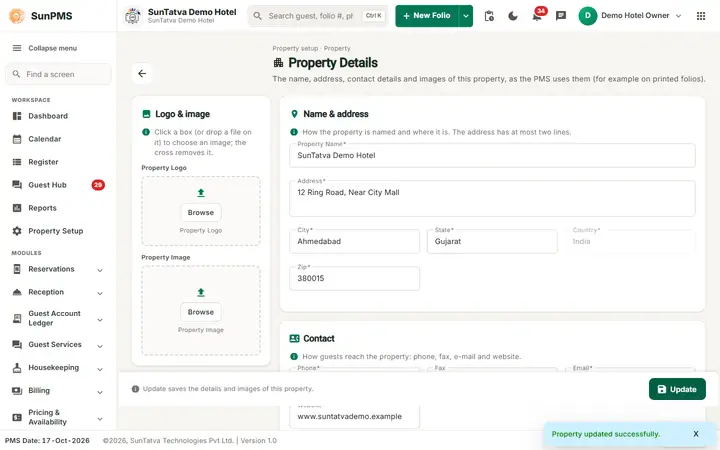This screenshot has height=450, width=720.
Task: Click the New Folio button
Action: click(427, 16)
